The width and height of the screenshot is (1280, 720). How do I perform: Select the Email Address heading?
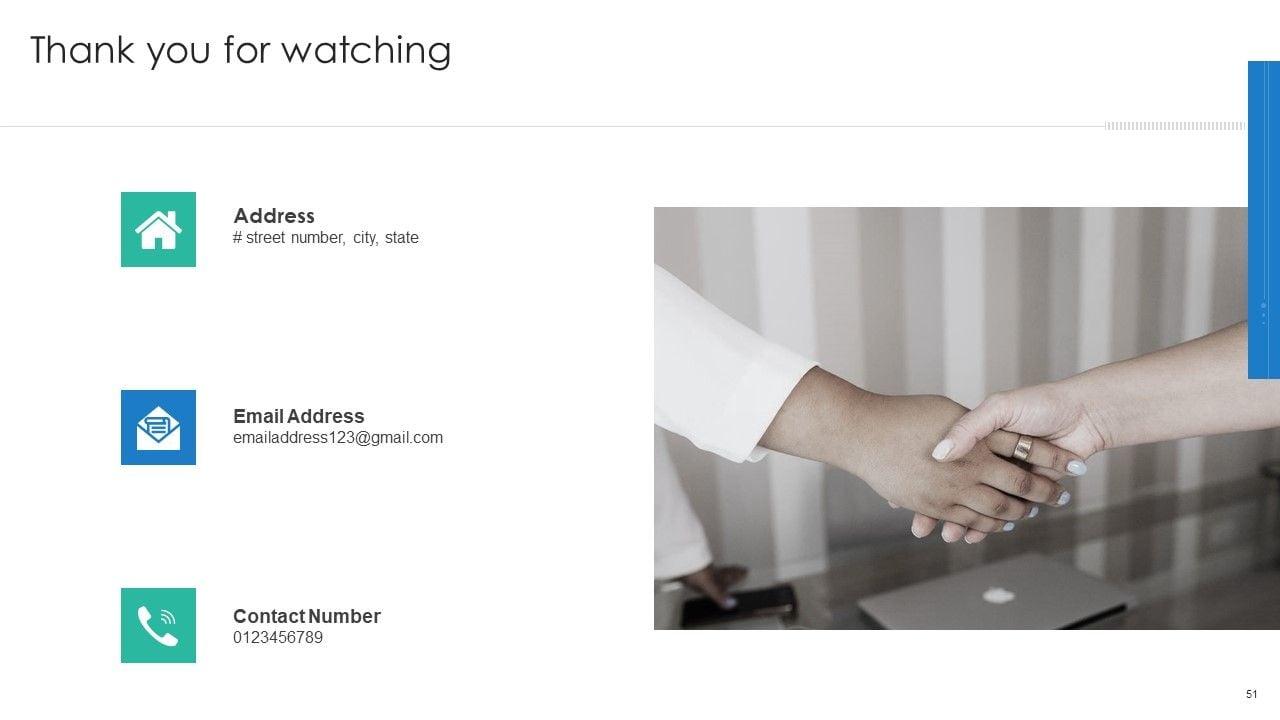[298, 416]
